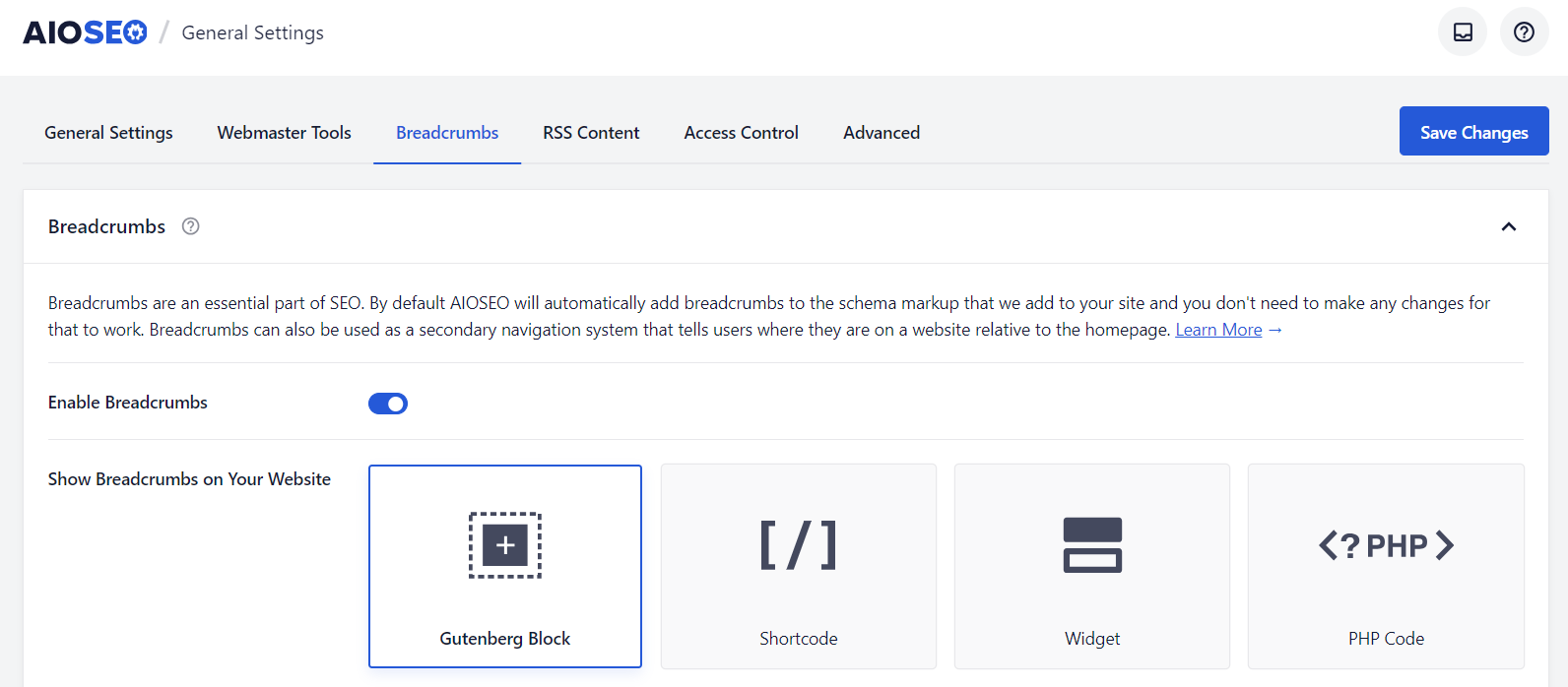
Task: Choose the Shortcode label option
Action: (798, 639)
